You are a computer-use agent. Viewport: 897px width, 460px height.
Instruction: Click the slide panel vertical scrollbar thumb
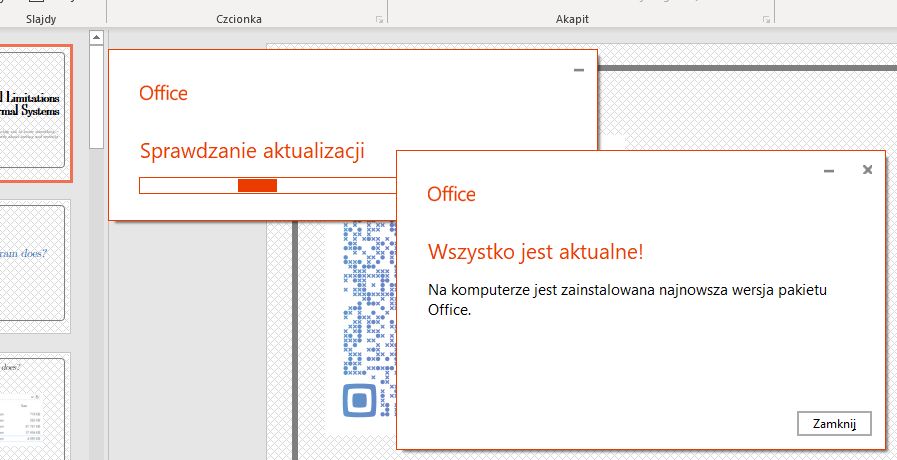click(96, 97)
